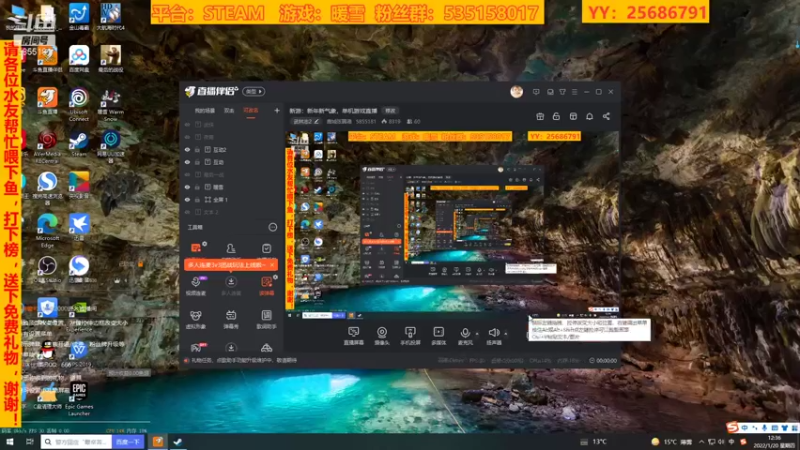Add a screen capture source
The image size is (800, 450).
[354, 336]
